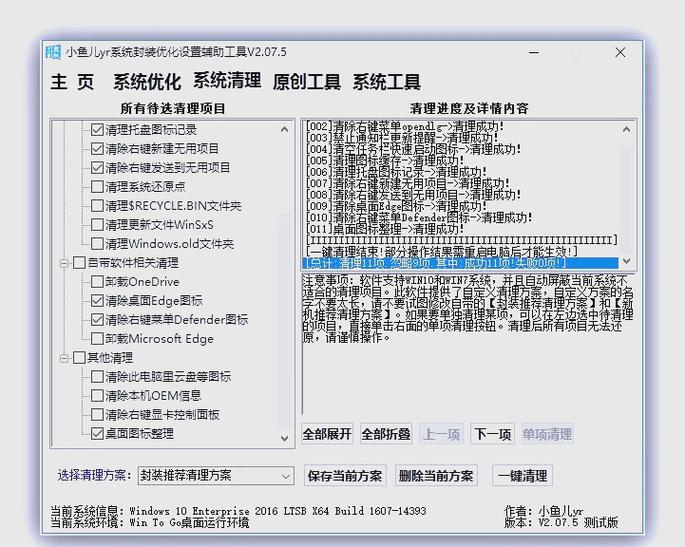Check 清理Windows.old文件夹
685x547 pixels.
pyautogui.click(x=97, y=244)
